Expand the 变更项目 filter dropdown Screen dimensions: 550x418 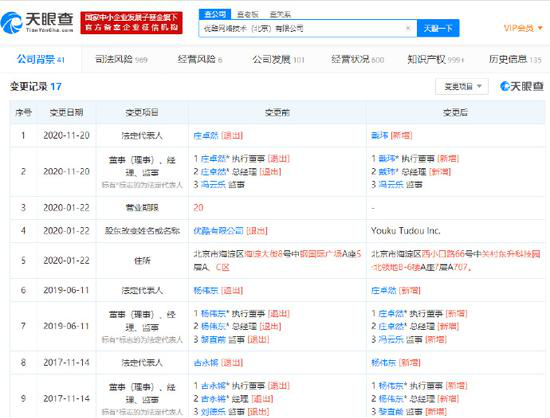462,86
